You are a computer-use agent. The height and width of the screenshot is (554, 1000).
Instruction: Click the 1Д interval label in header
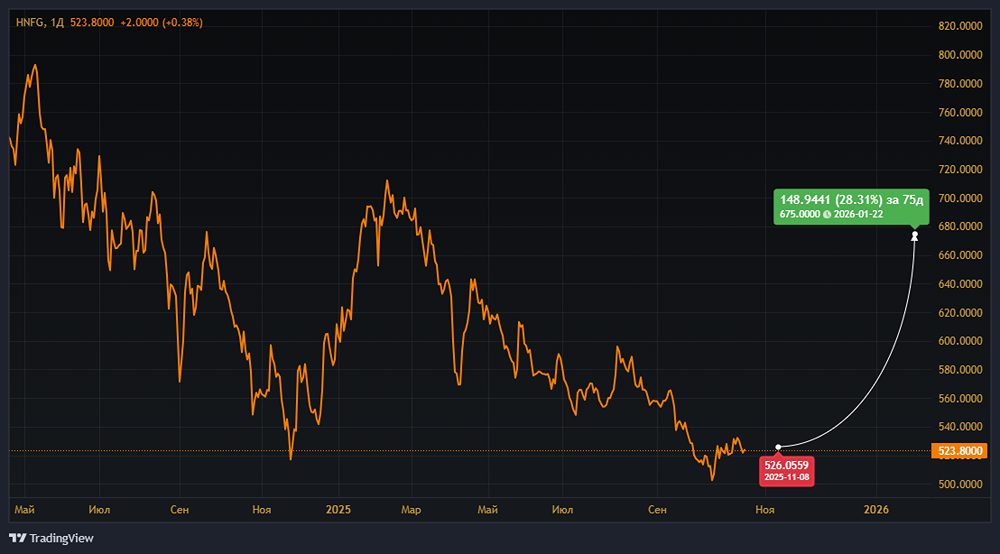coord(57,22)
